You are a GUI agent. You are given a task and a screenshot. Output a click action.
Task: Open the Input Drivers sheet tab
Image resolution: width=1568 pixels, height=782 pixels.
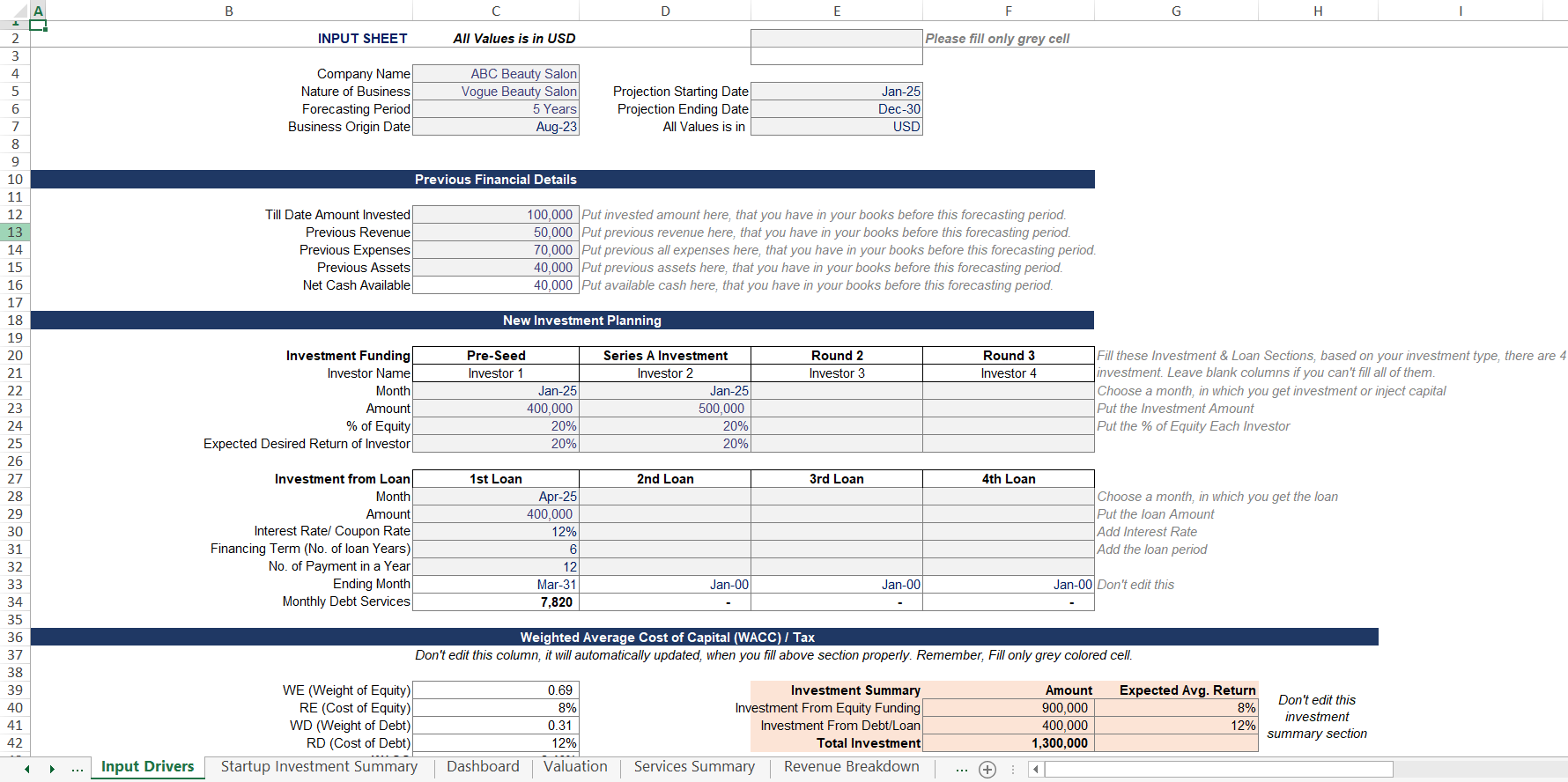[147, 767]
